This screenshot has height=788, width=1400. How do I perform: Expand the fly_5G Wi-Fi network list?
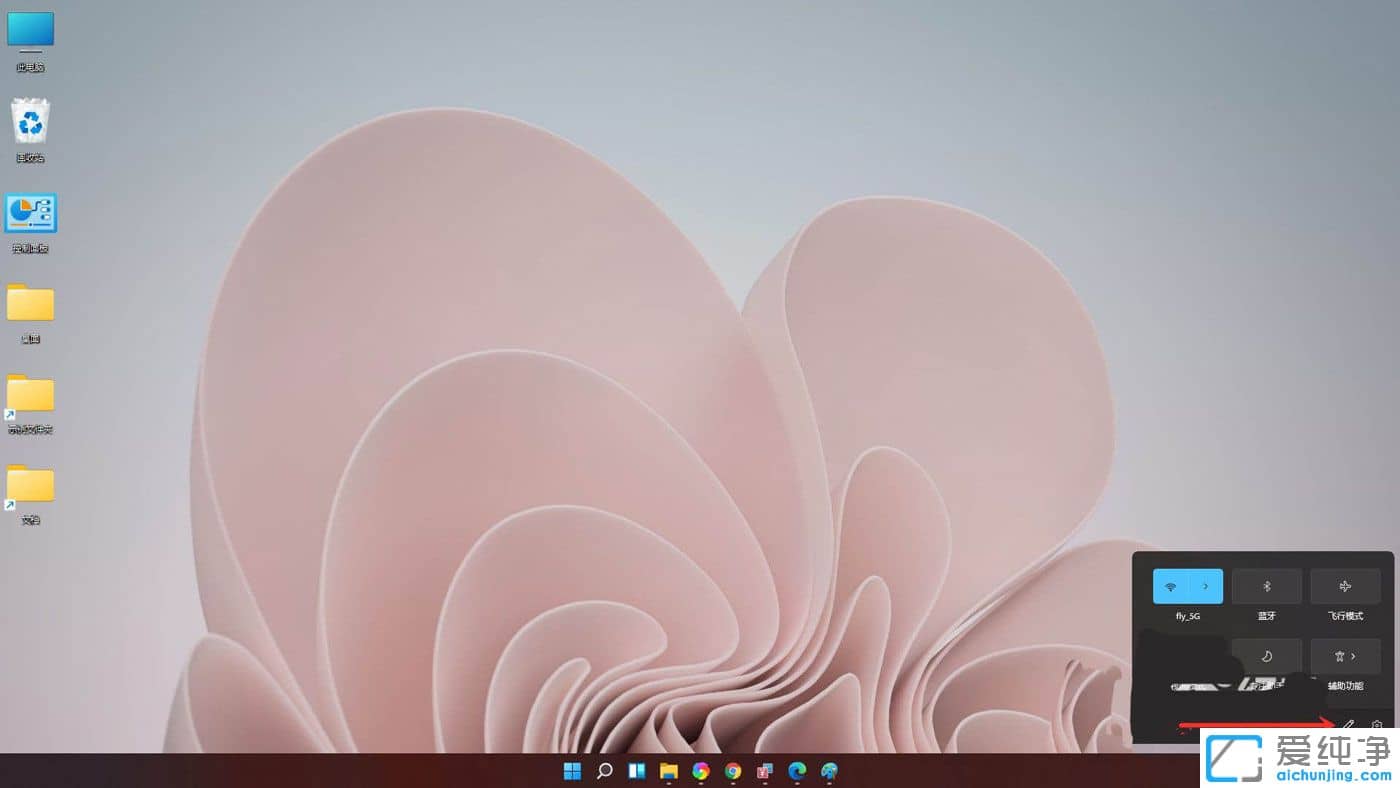(x=1205, y=586)
